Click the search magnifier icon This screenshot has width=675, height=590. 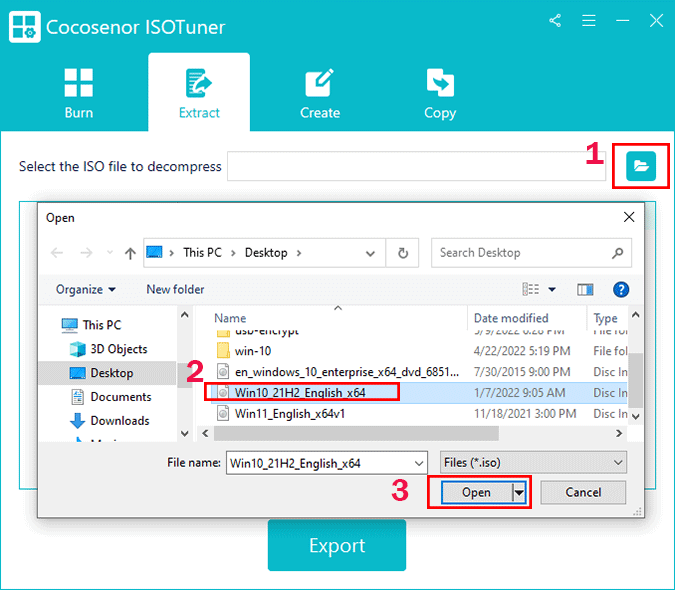click(618, 253)
